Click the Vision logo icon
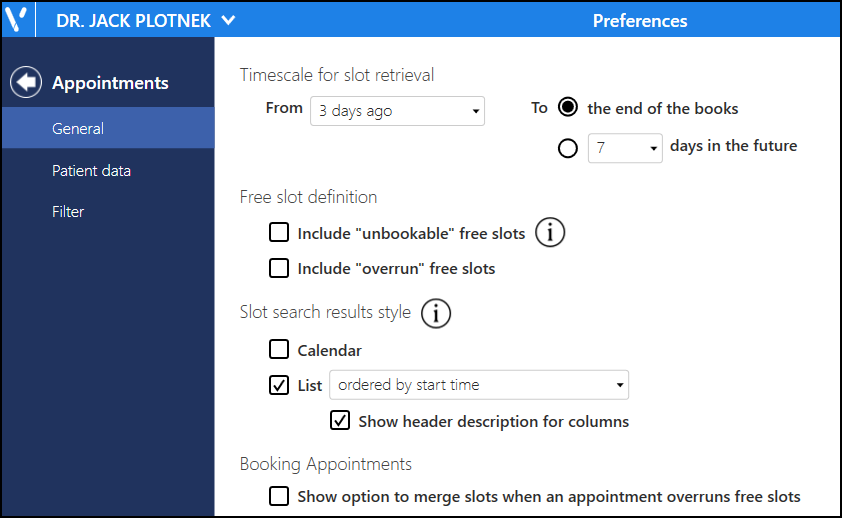This screenshot has height=518, width=842. coord(16,20)
